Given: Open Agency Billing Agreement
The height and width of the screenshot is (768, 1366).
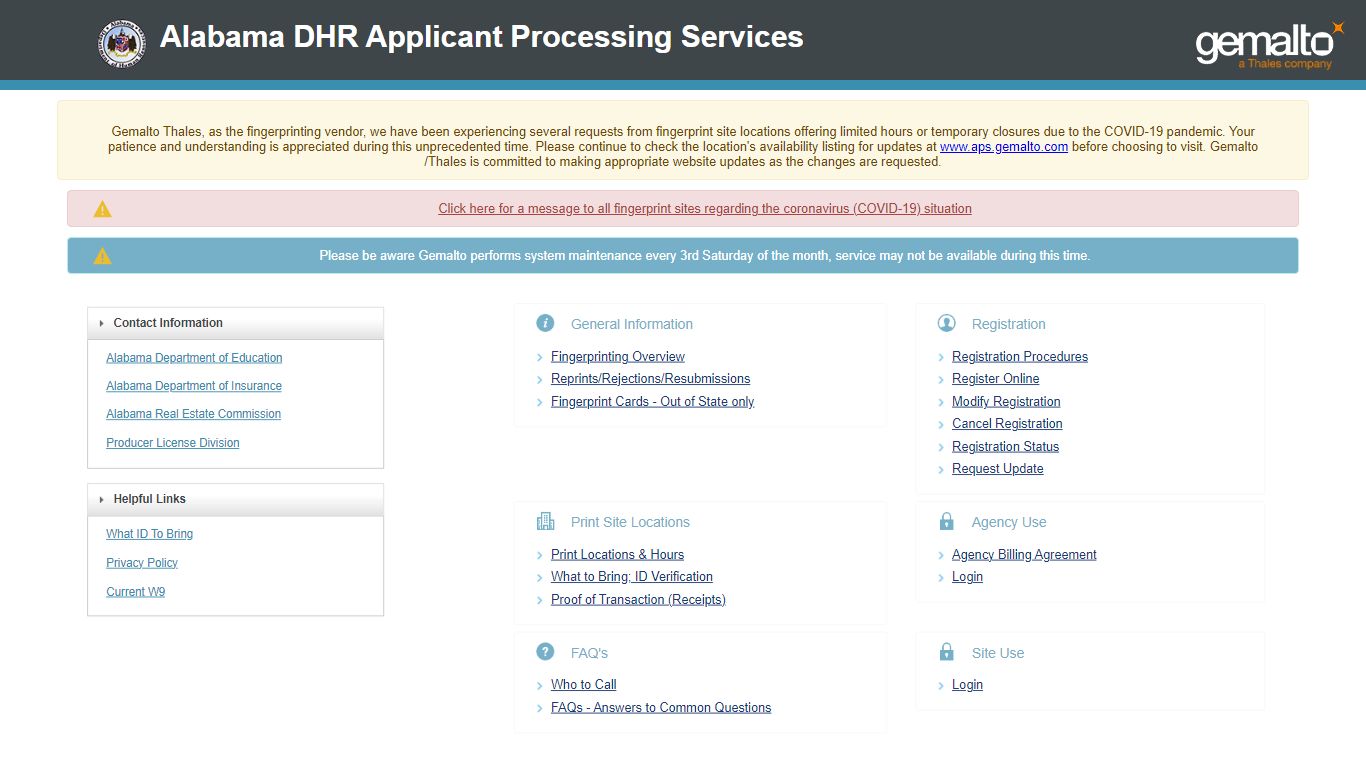Looking at the screenshot, I should [1024, 554].
